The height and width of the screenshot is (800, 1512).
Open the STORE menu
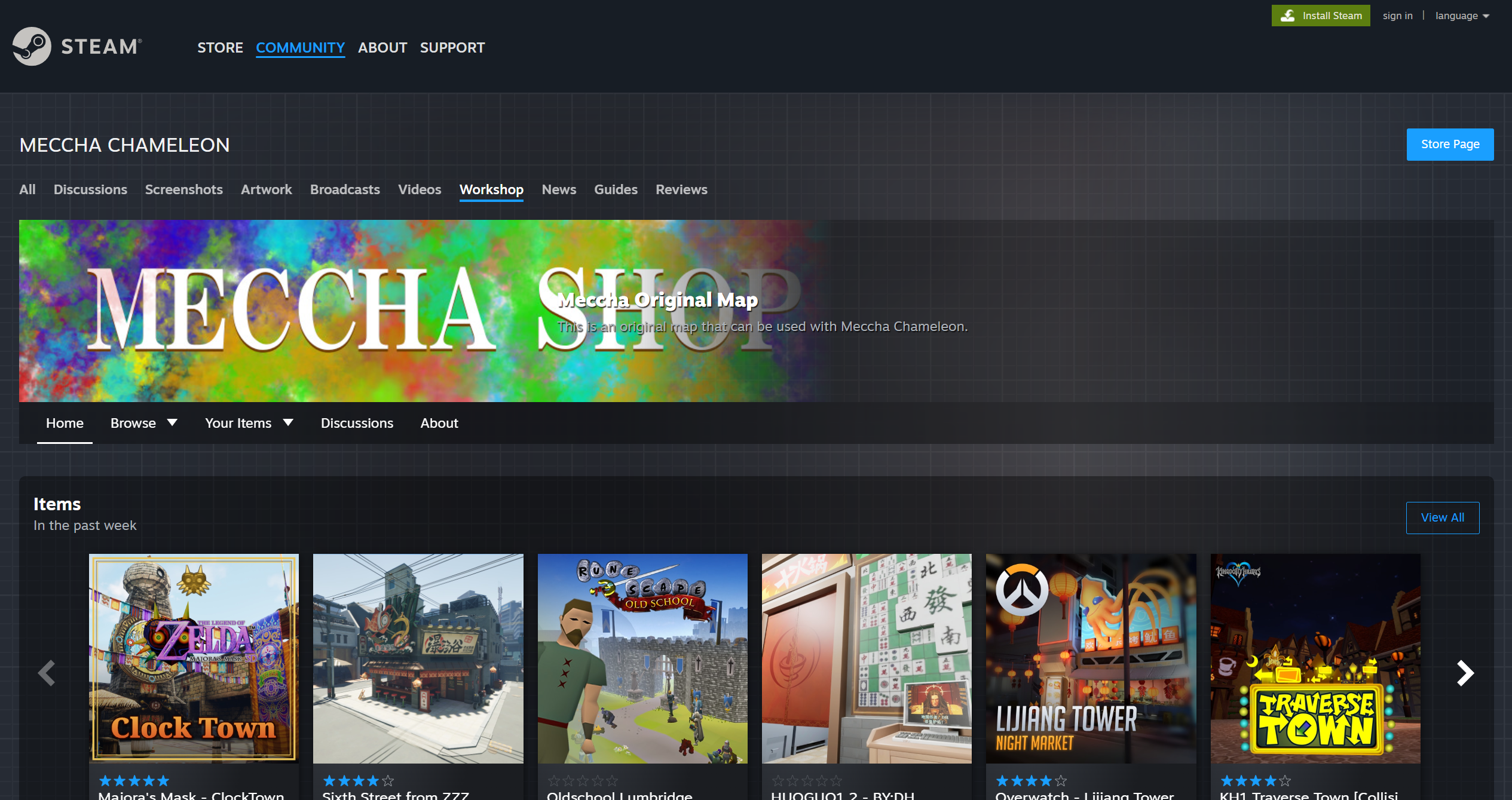(220, 48)
